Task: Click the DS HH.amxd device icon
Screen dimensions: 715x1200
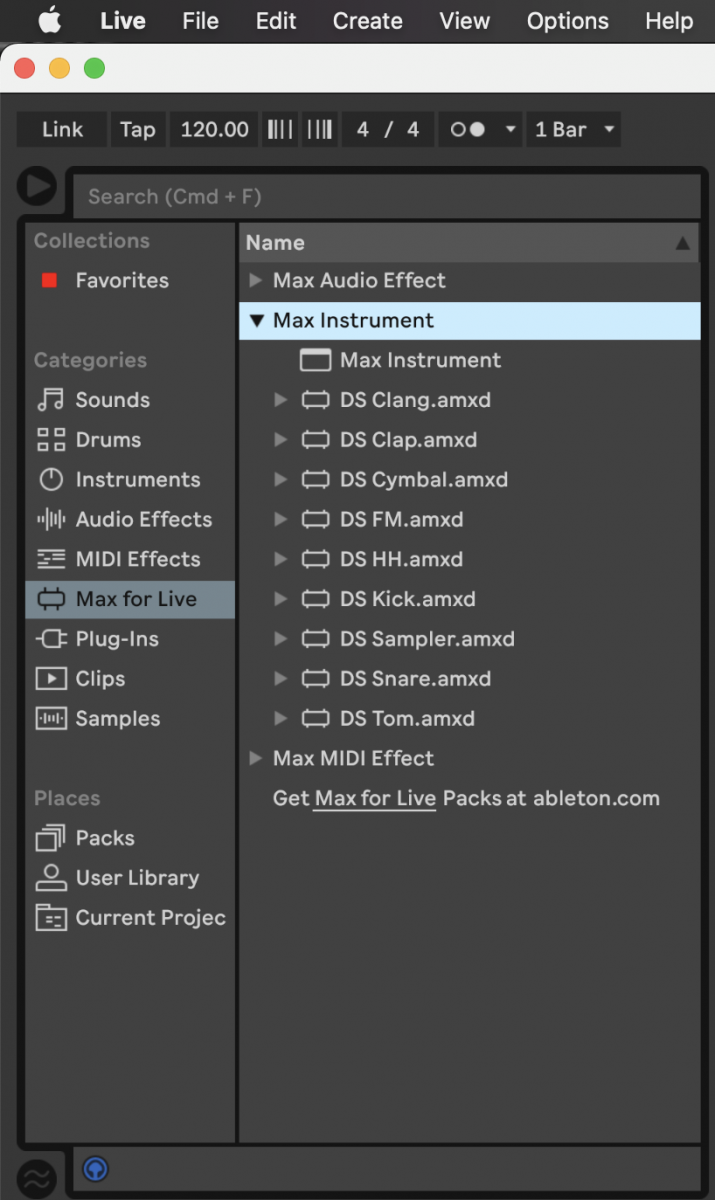Action: pos(315,560)
